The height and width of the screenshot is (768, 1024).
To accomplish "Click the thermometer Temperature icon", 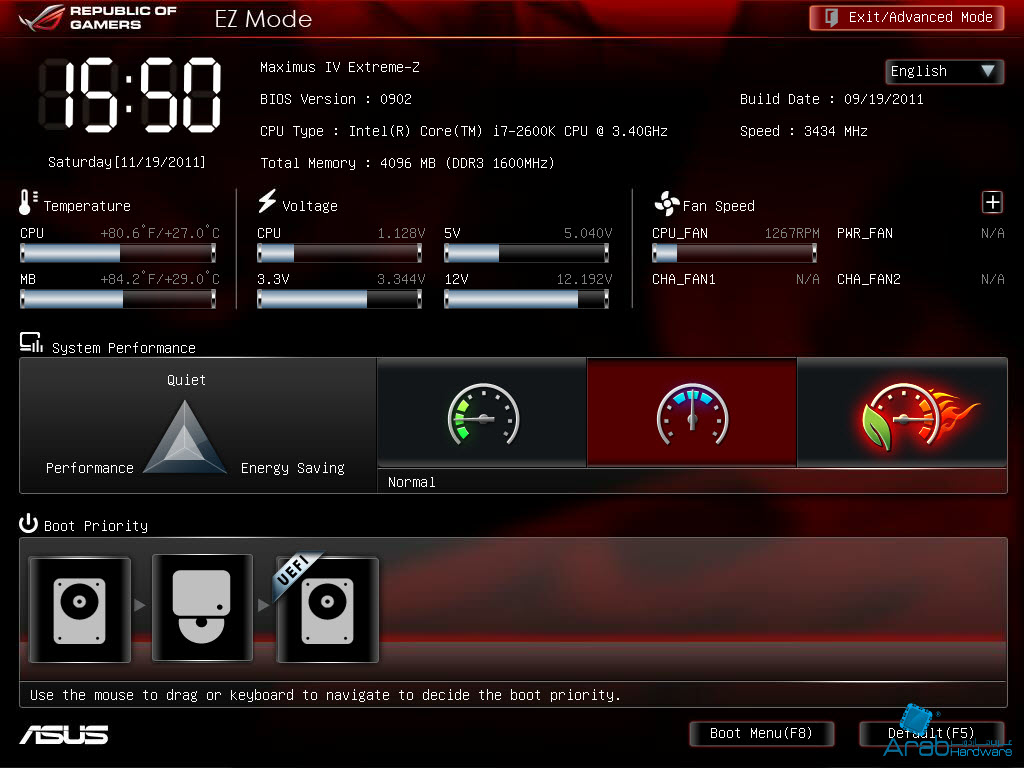I will pos(27,202).
